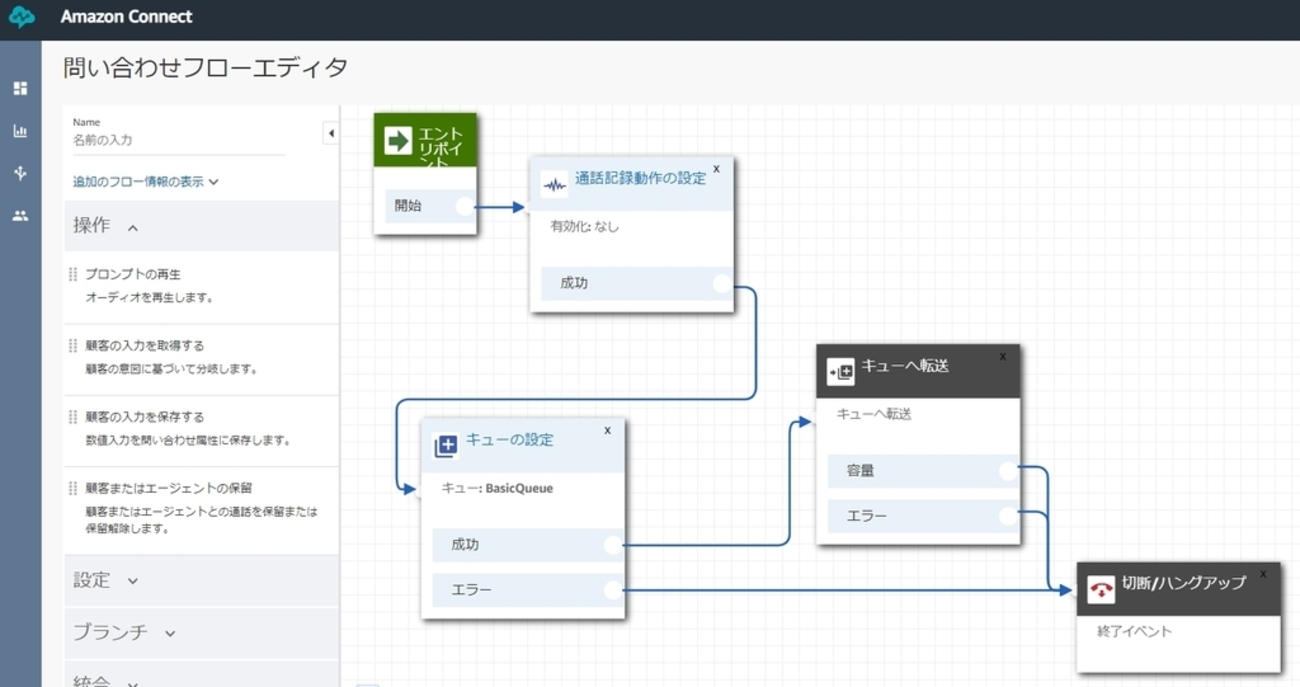Expand the 設定 section
Screen dimensions: 1300x687
click(202, 581)
